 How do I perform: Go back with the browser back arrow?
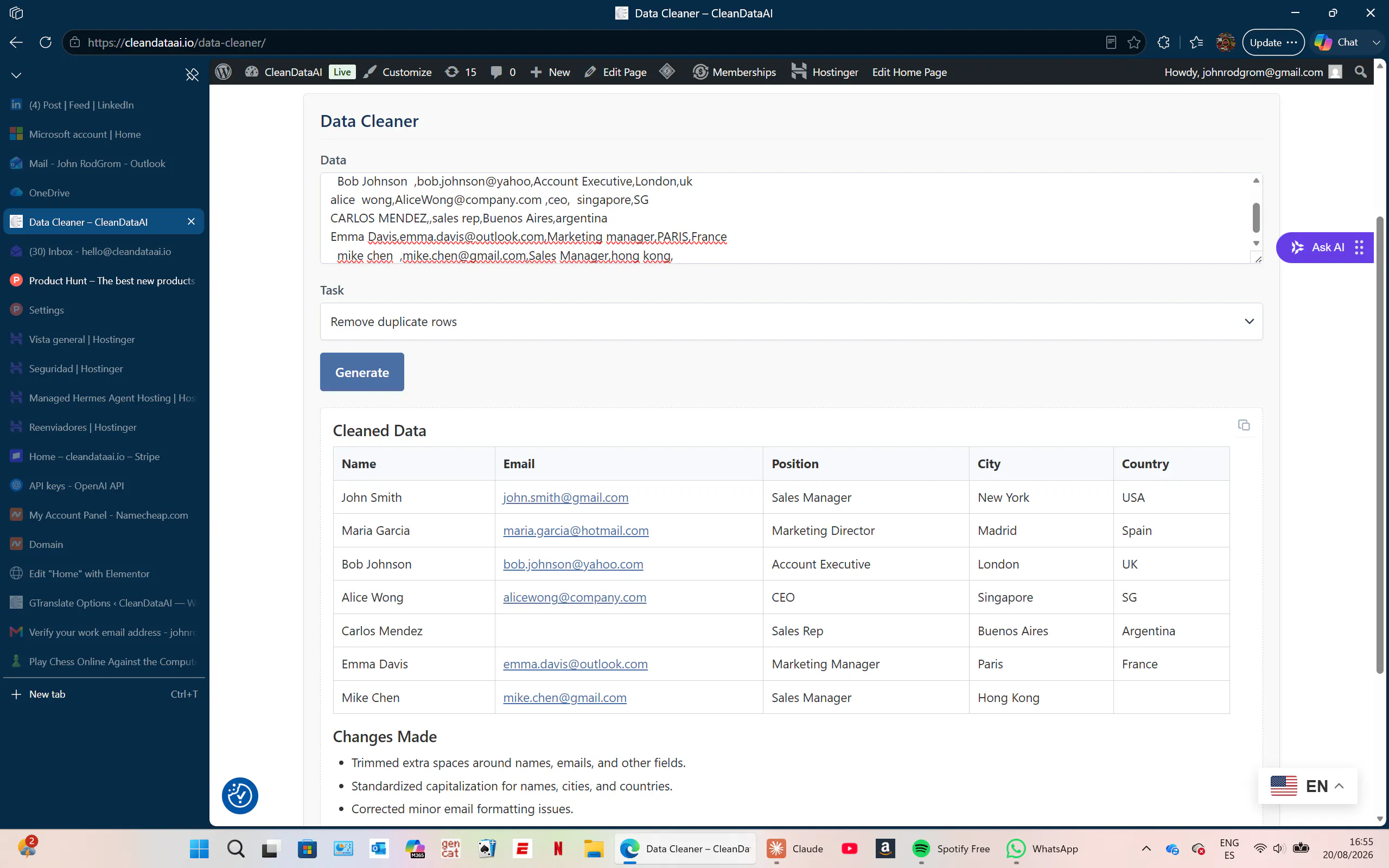16,42
